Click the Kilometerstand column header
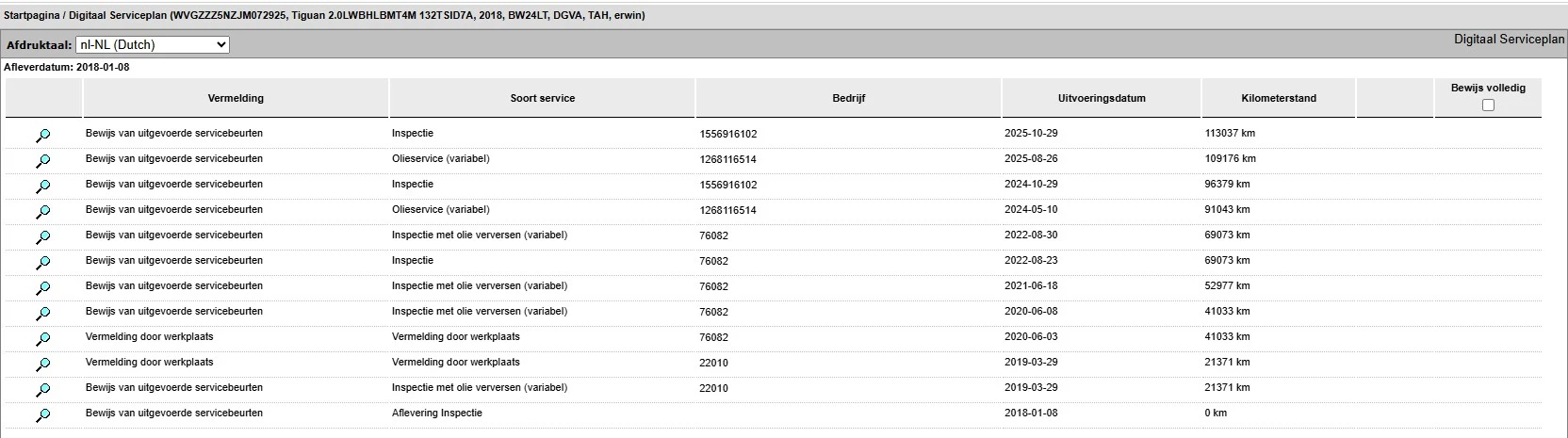Screen dimensions: 1568x438 click(1279, 98)
